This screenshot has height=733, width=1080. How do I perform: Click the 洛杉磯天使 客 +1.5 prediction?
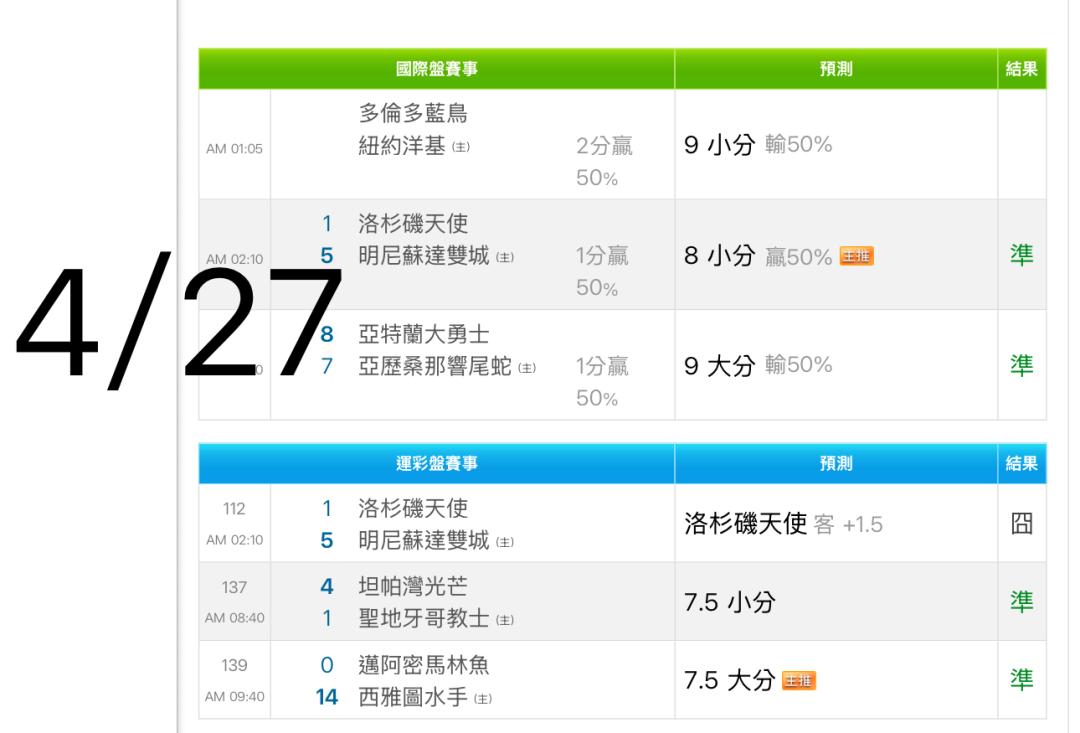coord(783,524)
